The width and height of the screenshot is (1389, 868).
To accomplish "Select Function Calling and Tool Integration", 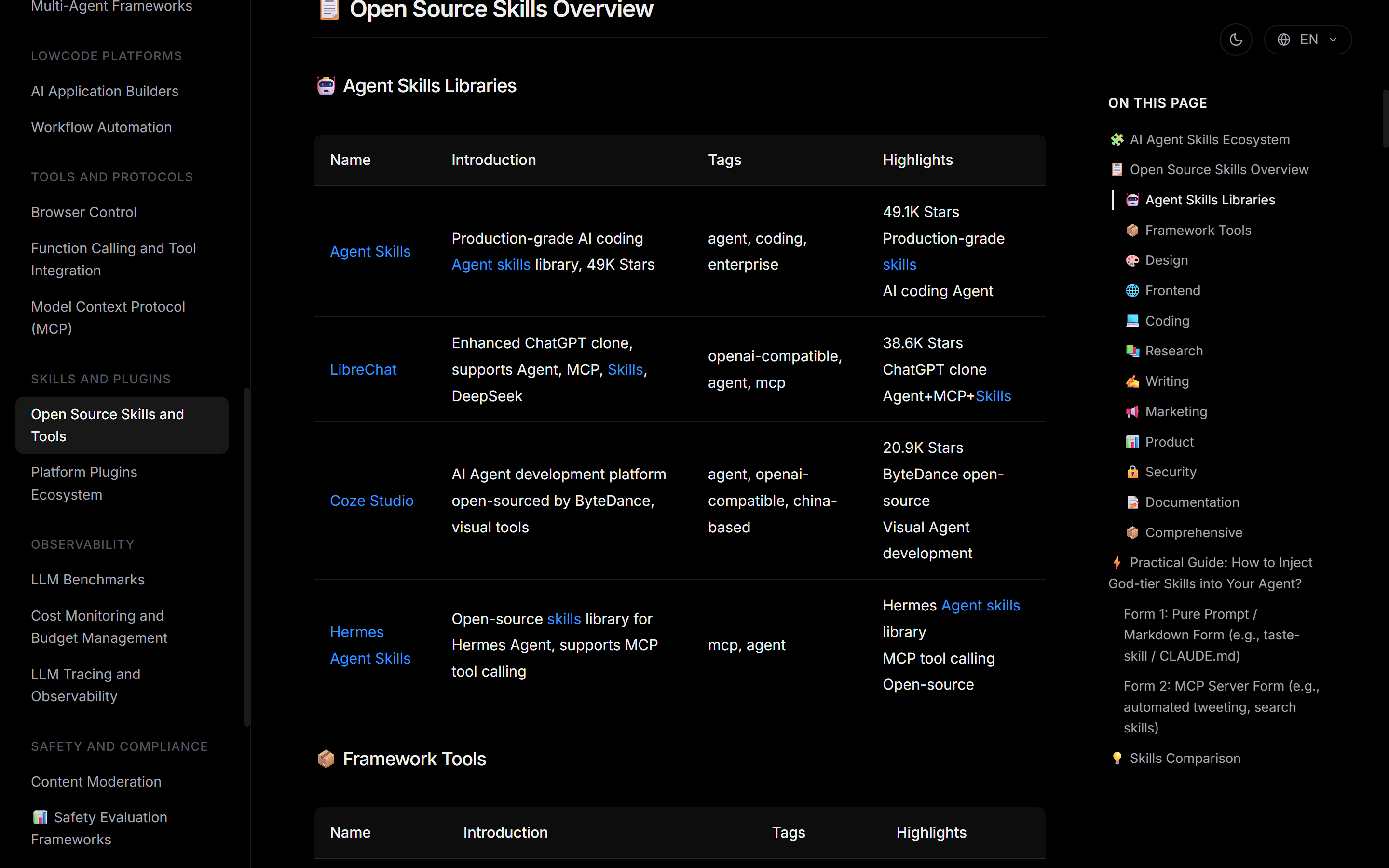I will 114,259.
